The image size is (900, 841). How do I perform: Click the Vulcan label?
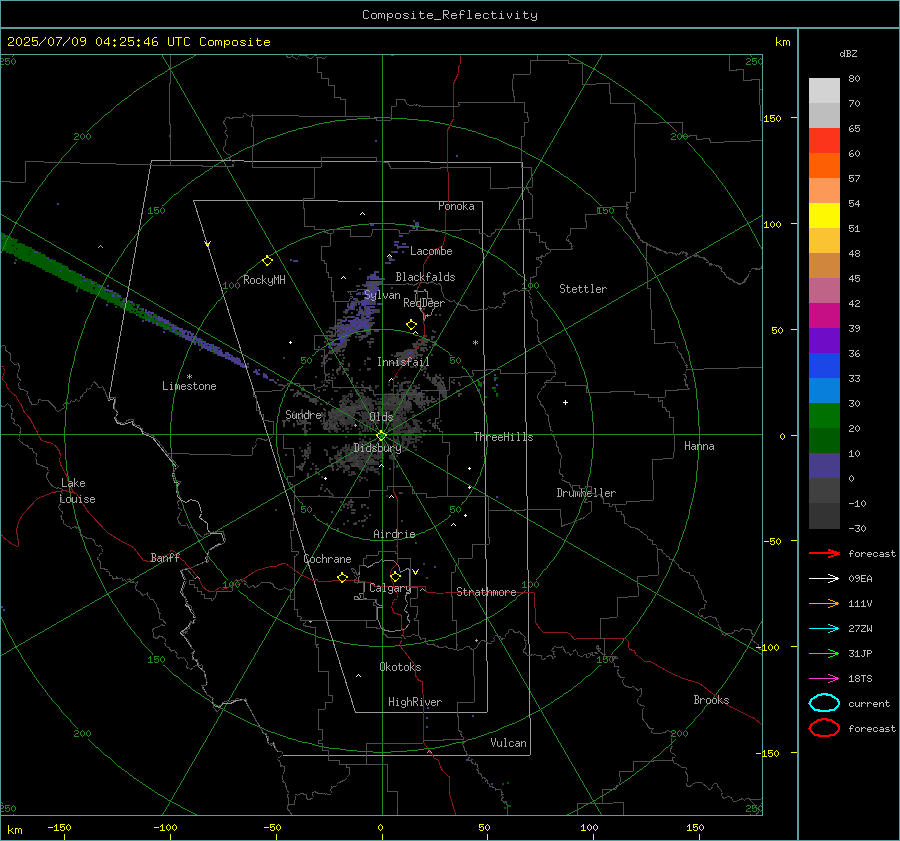click(x=508, y=743)
